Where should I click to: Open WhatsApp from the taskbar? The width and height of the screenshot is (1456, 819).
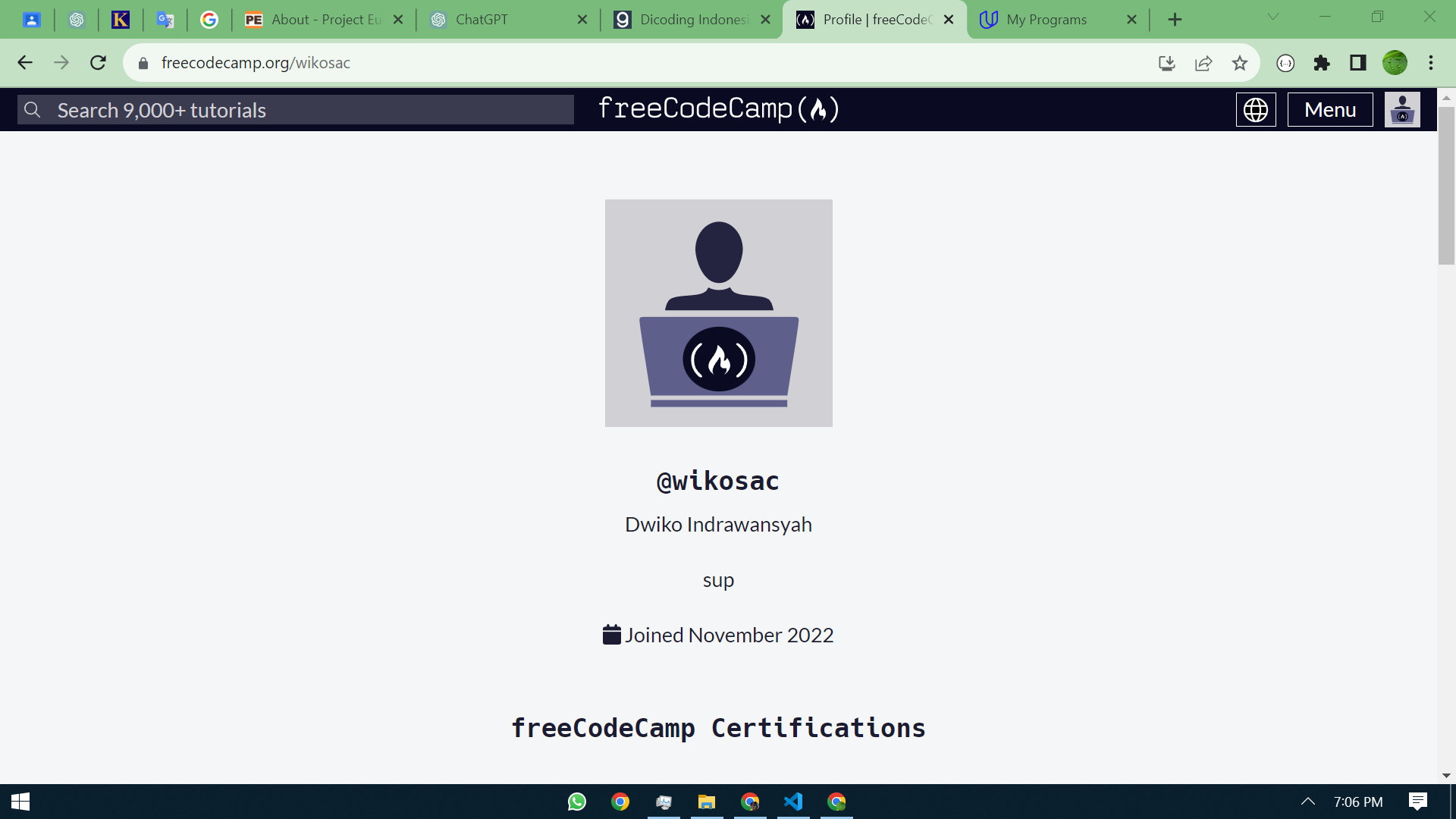click(x=576, y=802)
